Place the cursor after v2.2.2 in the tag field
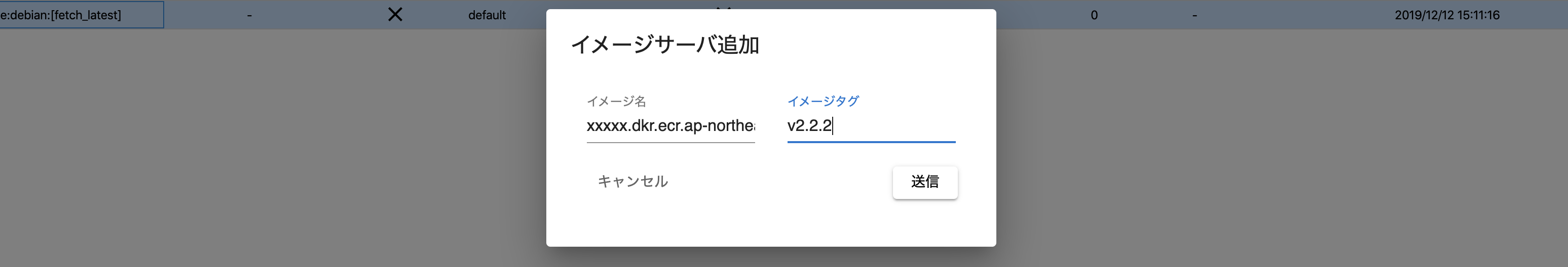This screenshot has height=267, width=1568. (x=833, y=125)
